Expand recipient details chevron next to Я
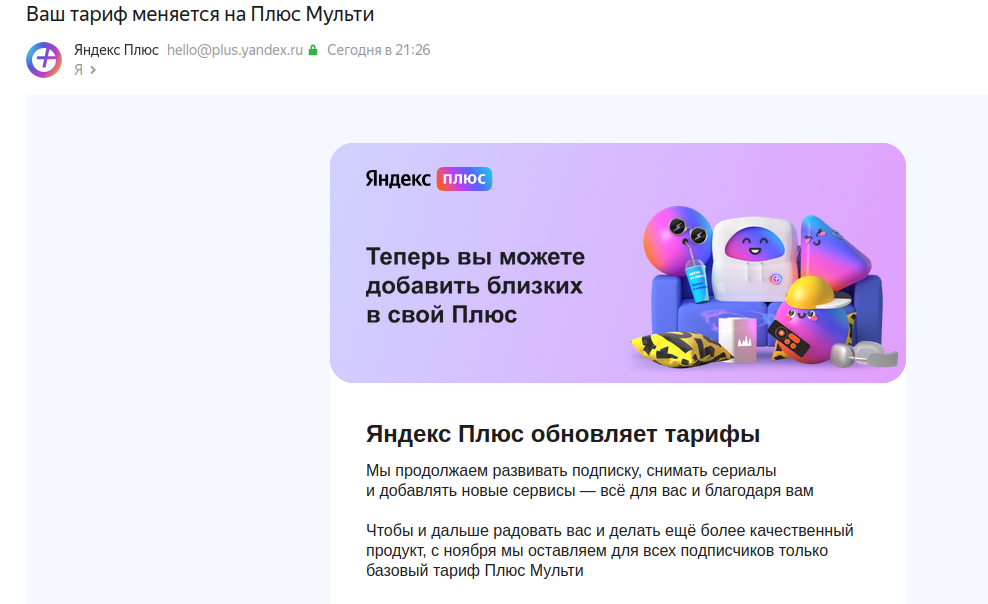The image size is (988, 604). click(93, 70)
